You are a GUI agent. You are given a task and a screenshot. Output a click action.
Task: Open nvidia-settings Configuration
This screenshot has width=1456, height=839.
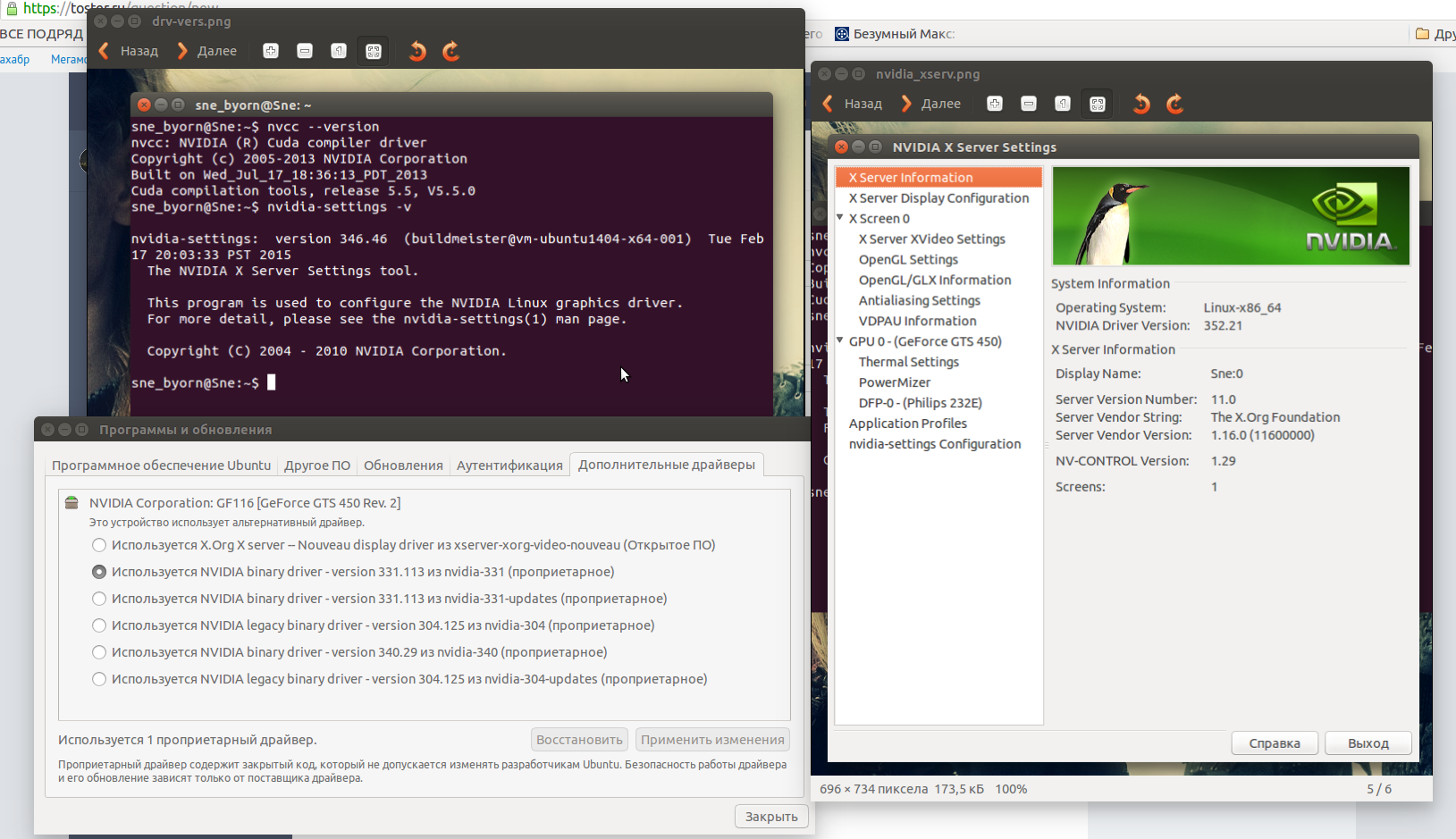(x=935, y=444)
